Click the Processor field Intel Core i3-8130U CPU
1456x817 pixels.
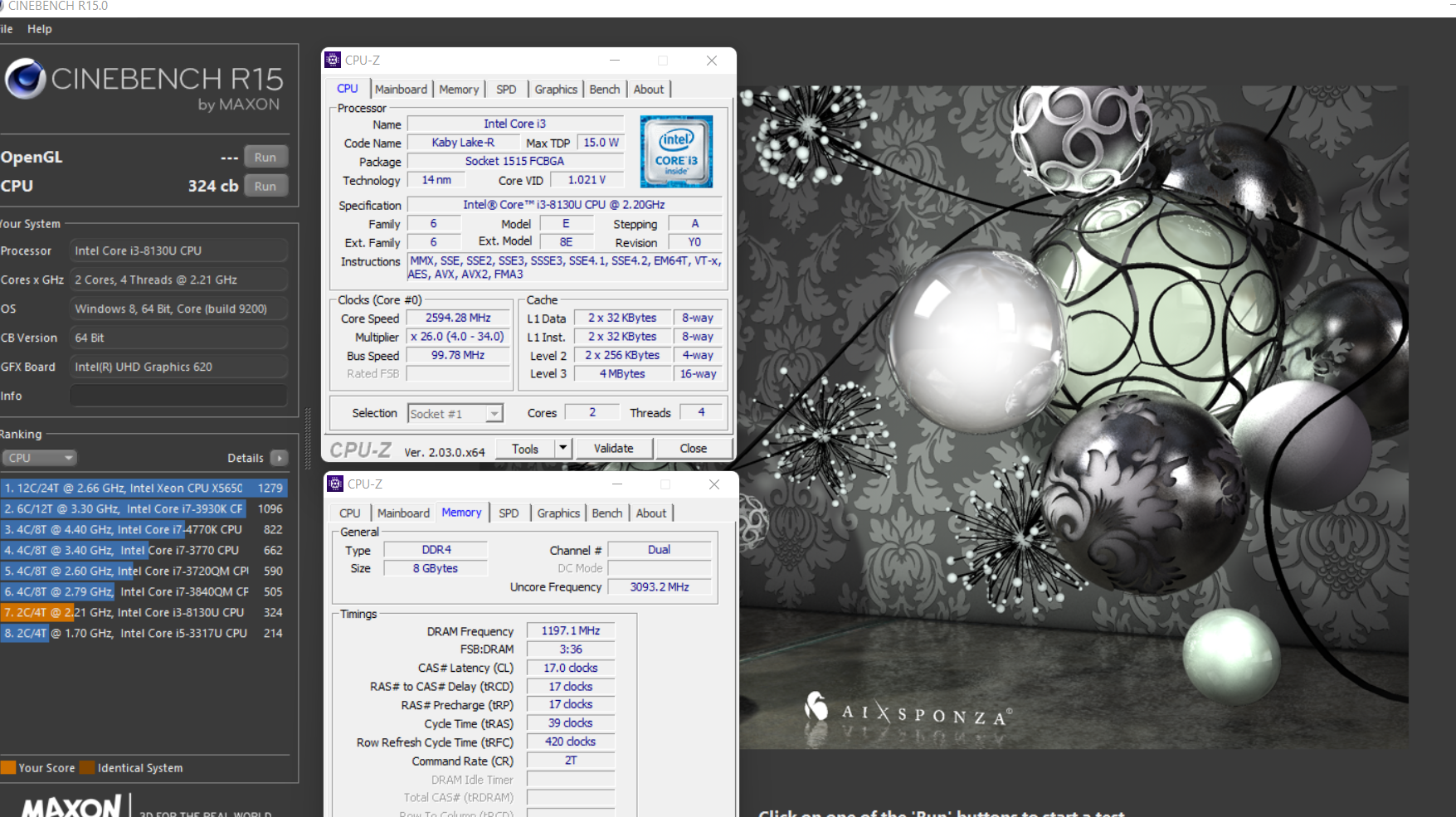click(178, 250)
